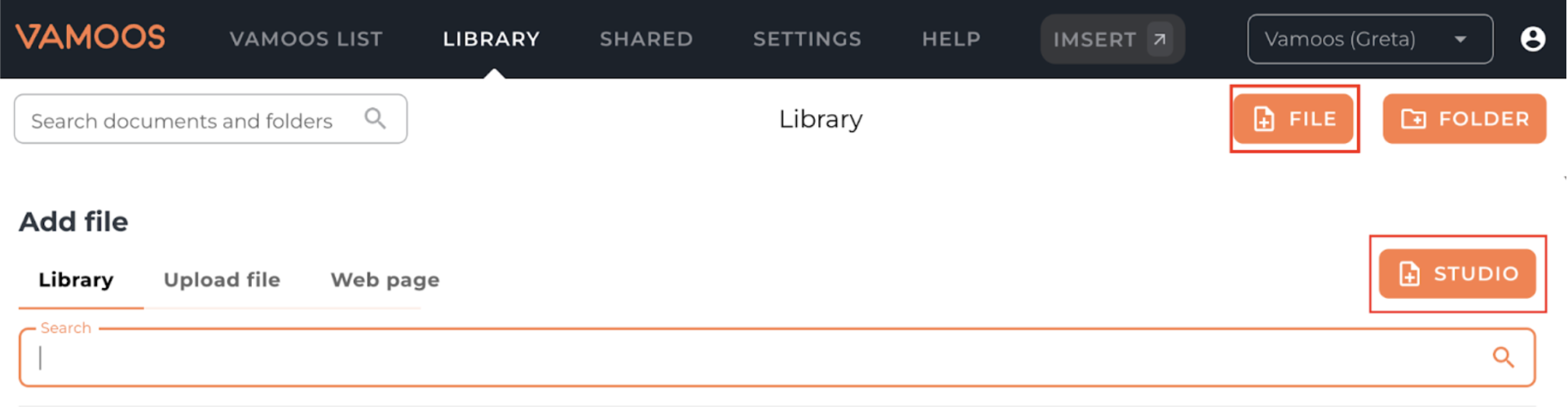Switch to the Web page tab
This screenshot has width=1568, height=407.
click(385, 280)
